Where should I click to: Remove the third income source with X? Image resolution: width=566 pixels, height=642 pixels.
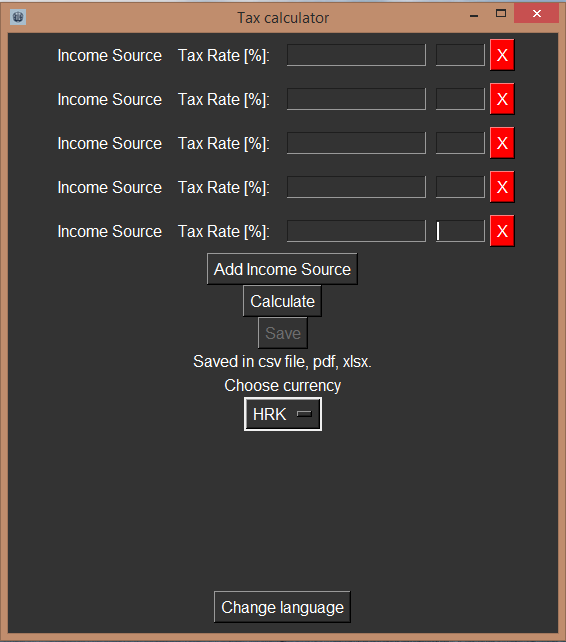[x=502, y=143]
